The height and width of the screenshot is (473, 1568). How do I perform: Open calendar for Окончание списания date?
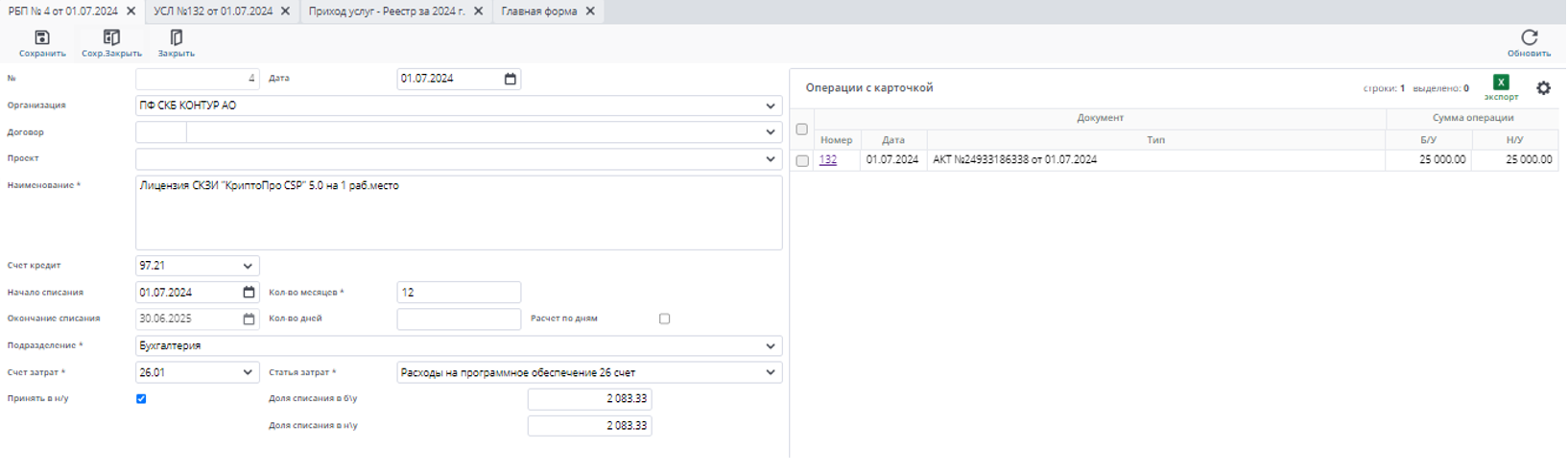pos(249,319)
